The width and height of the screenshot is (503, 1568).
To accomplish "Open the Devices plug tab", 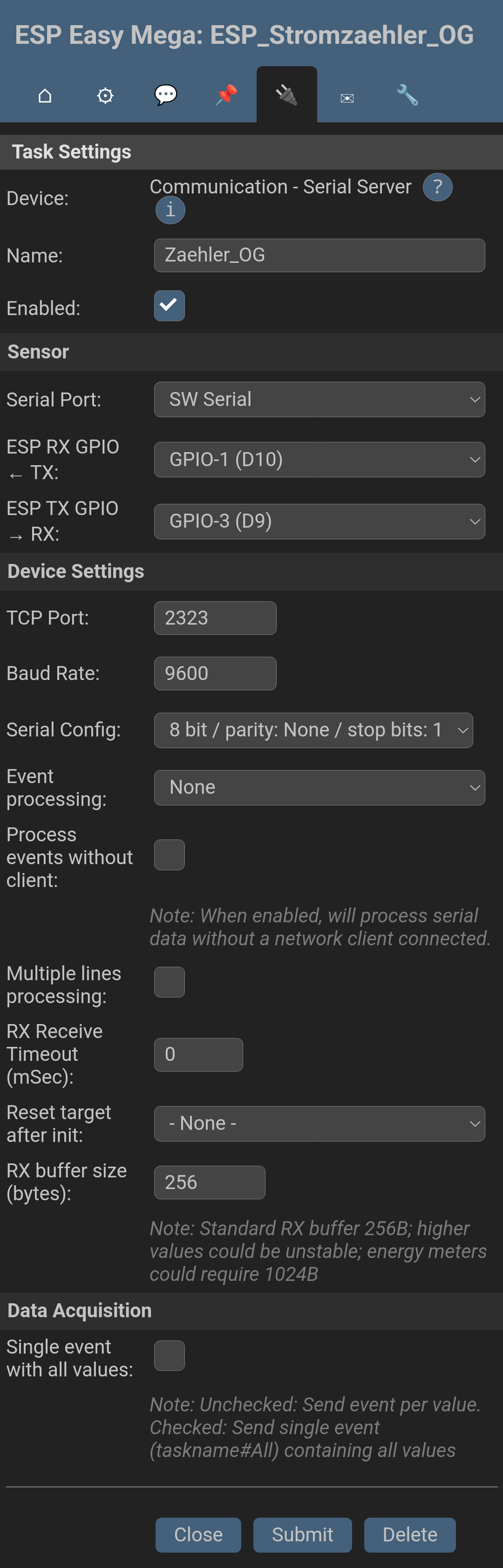I will click(286, 95).
